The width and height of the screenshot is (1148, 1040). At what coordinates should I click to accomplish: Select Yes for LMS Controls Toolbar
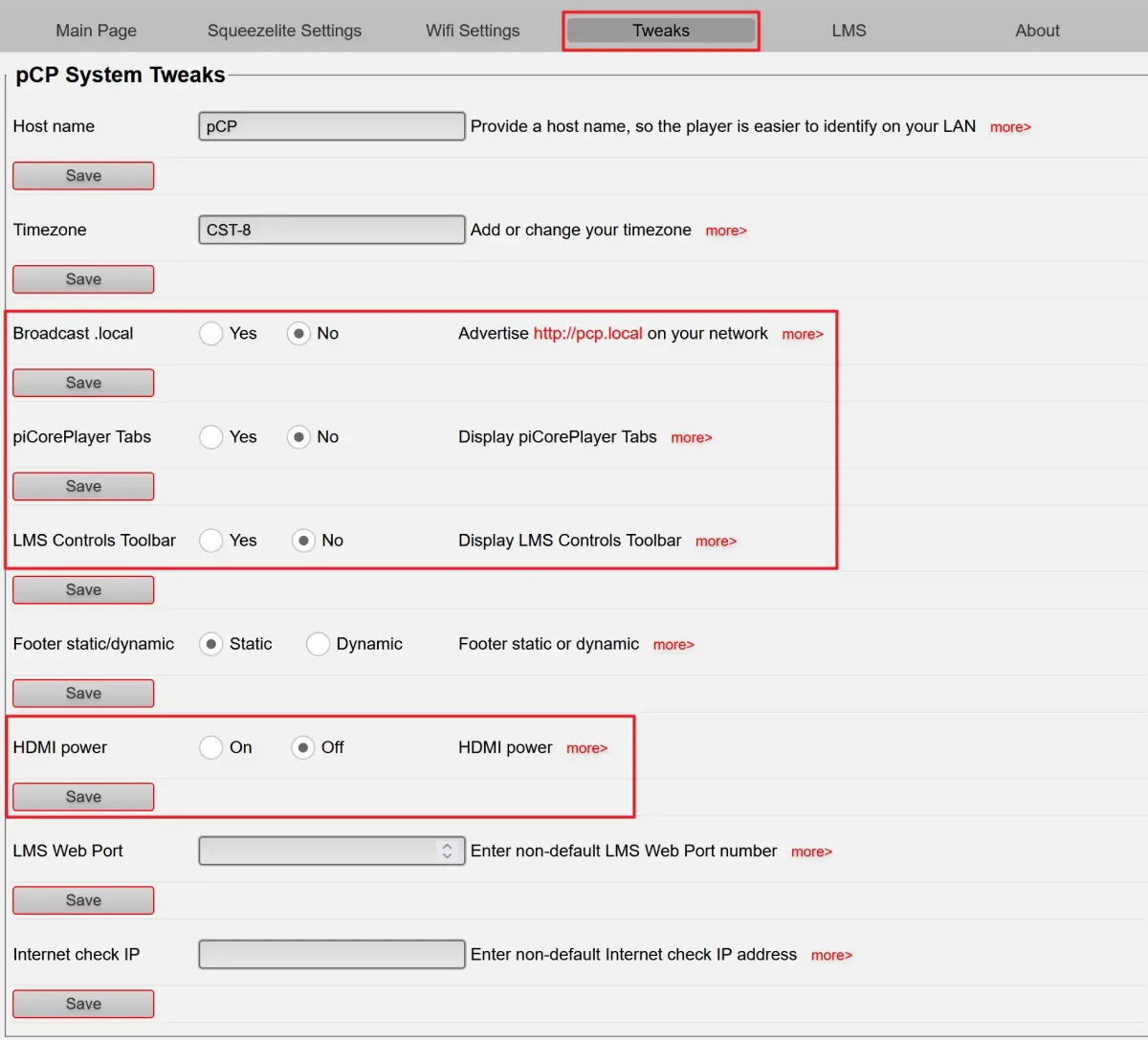tap(211, 541)
